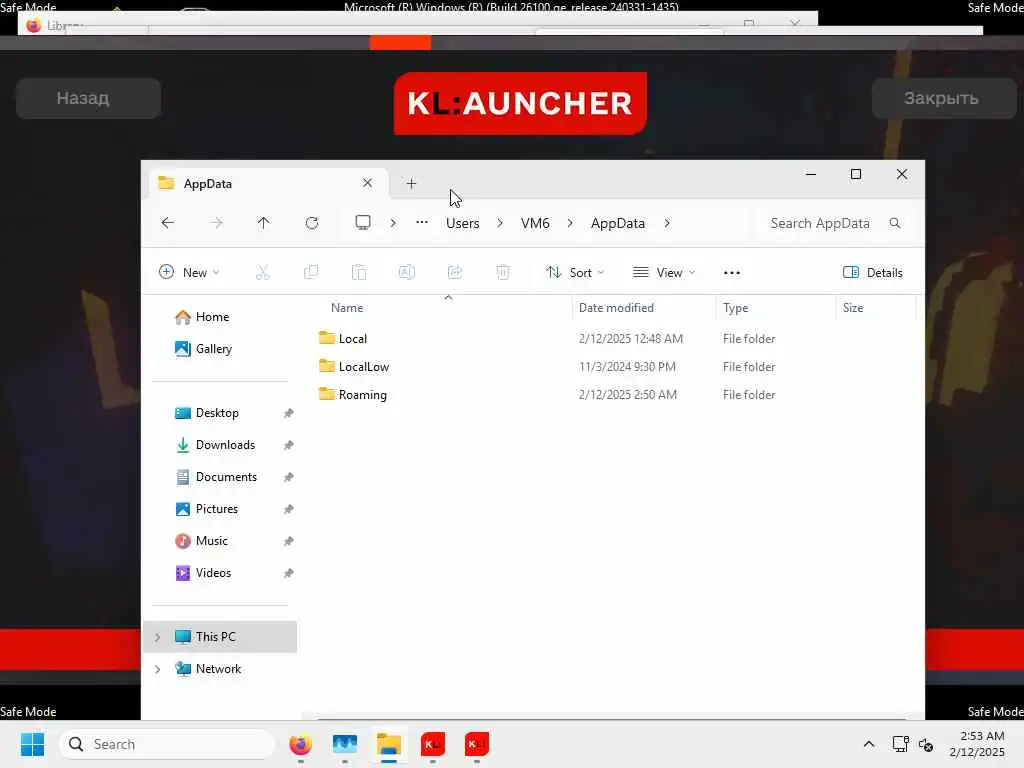The height and width of the screenshot is (768, 1024).
Task: Open See more options ellipsis menu
Action: [731, 273]
